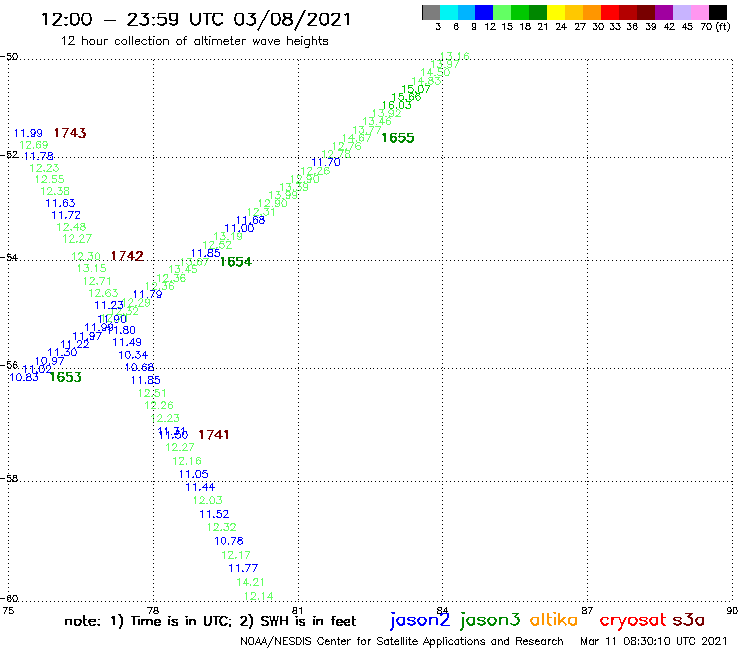Click the jason2 legend label
Image resolution: width=740 pixels, height=650 pixels.
coord(420,620)
